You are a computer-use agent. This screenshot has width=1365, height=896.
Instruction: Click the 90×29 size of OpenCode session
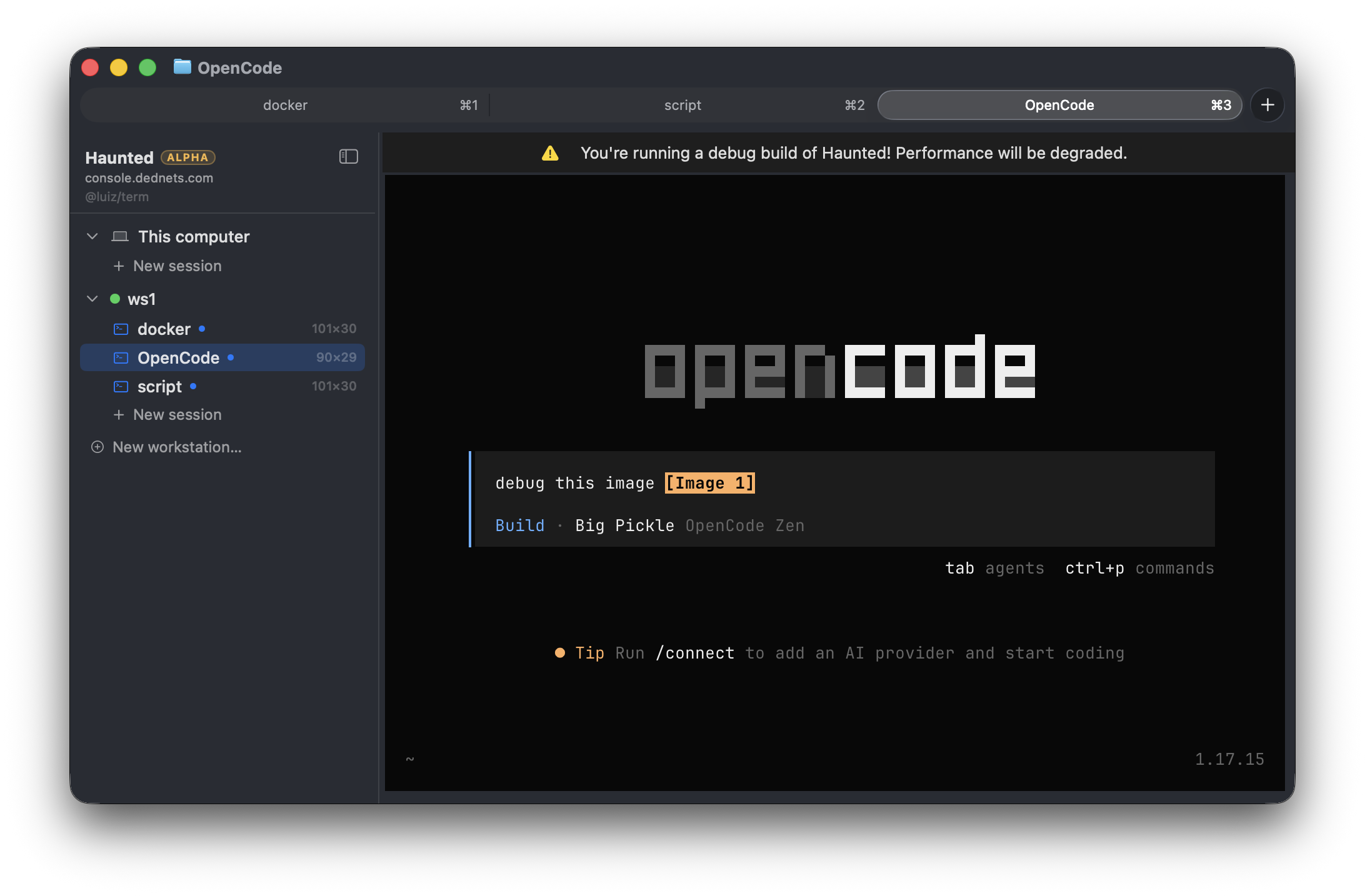336,357
